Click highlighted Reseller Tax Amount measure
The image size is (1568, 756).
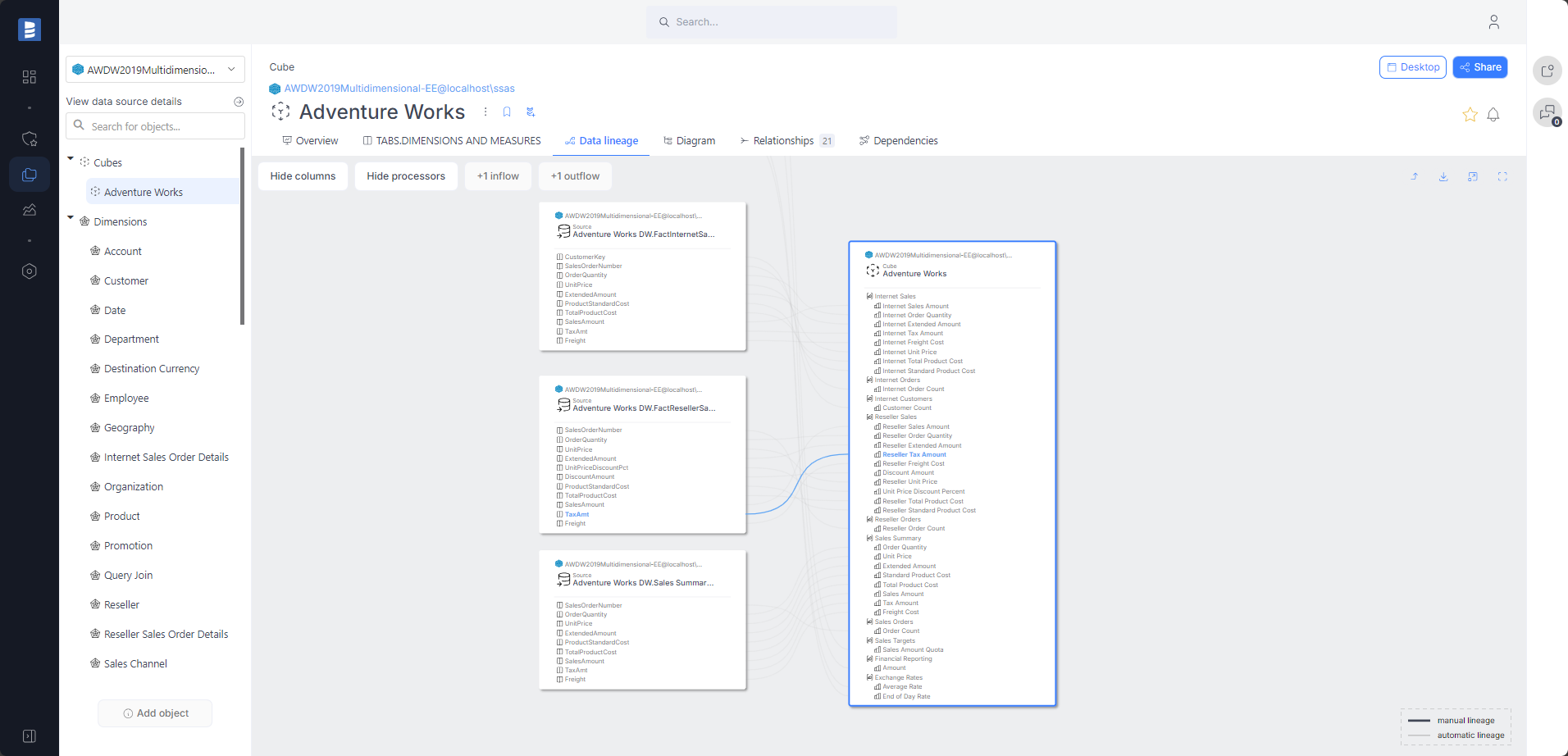pos(914,455)
